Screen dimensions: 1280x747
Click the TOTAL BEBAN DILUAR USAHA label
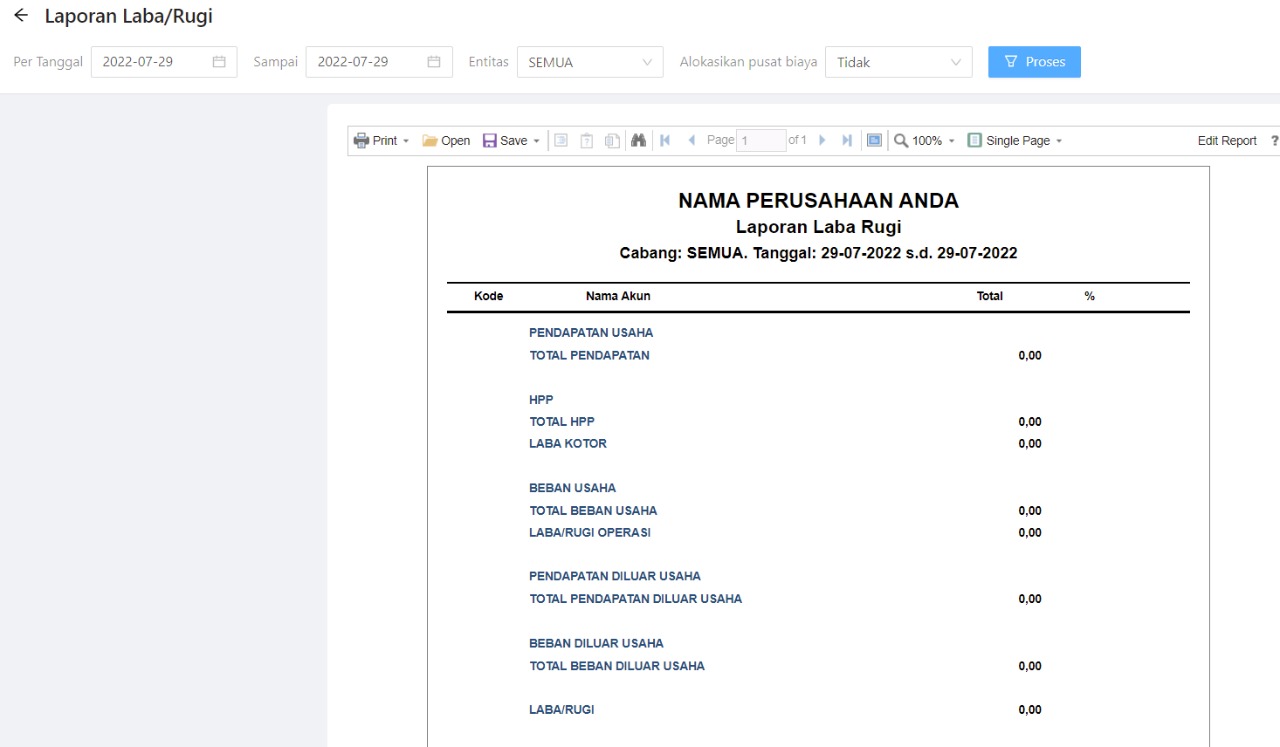click(617, 666)
